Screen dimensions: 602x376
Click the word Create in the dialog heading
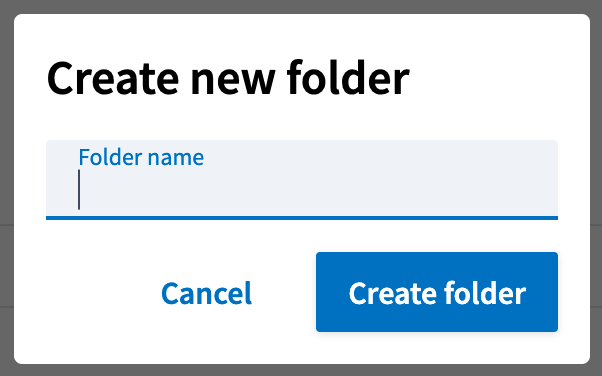(x=113, y=79)
